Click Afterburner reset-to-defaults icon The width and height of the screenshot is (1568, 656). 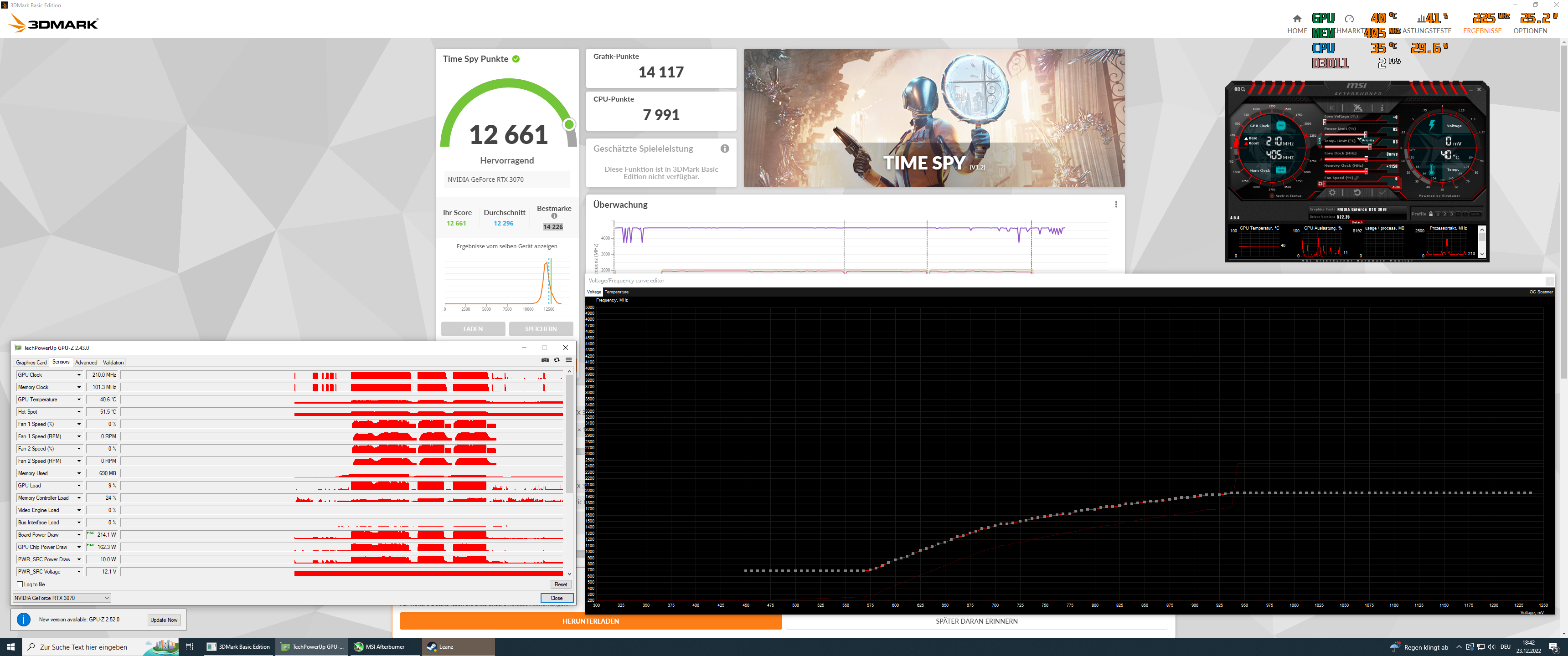point(1357,193)
